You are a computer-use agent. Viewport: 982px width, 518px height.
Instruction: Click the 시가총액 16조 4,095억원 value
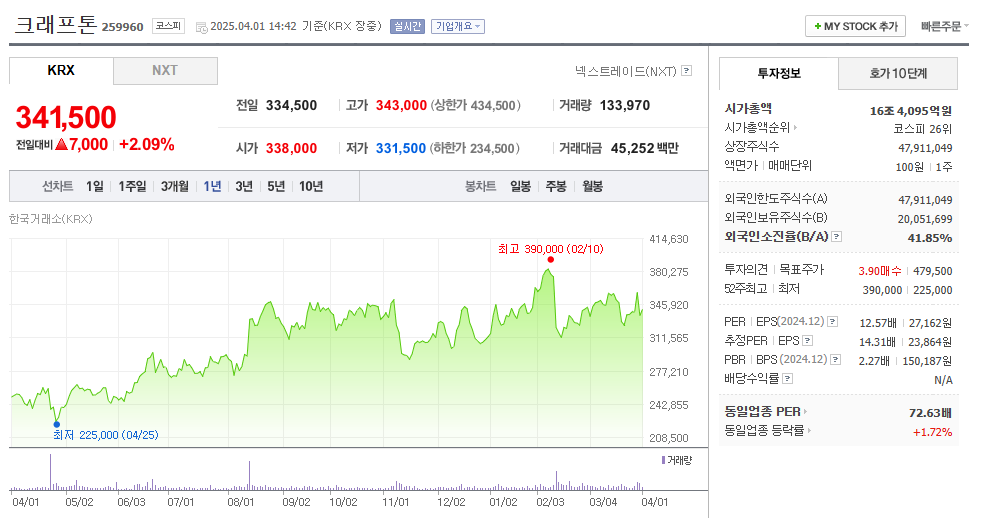[911, 111]
